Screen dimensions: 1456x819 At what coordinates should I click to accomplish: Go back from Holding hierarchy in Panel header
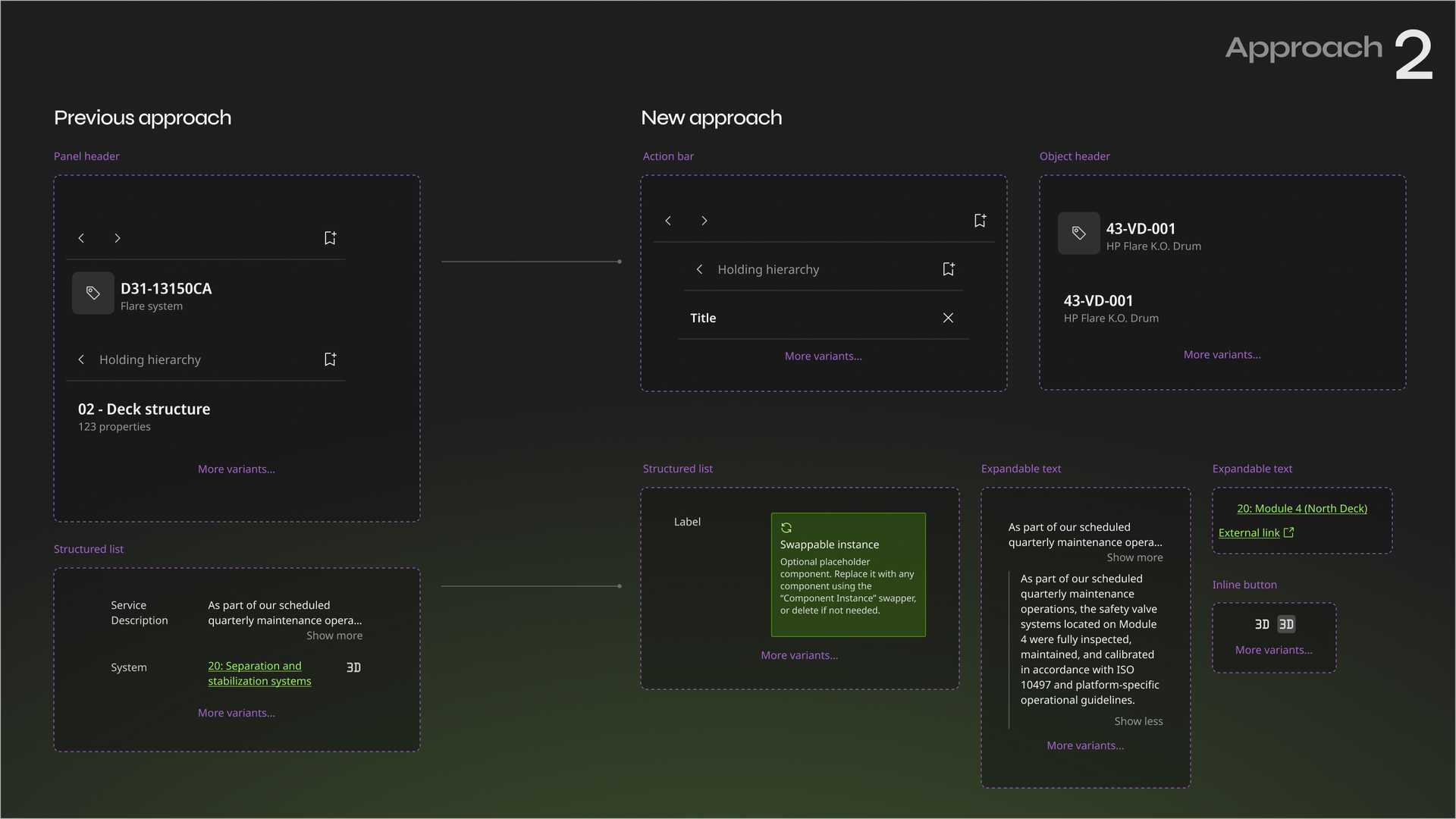(81, 359)
